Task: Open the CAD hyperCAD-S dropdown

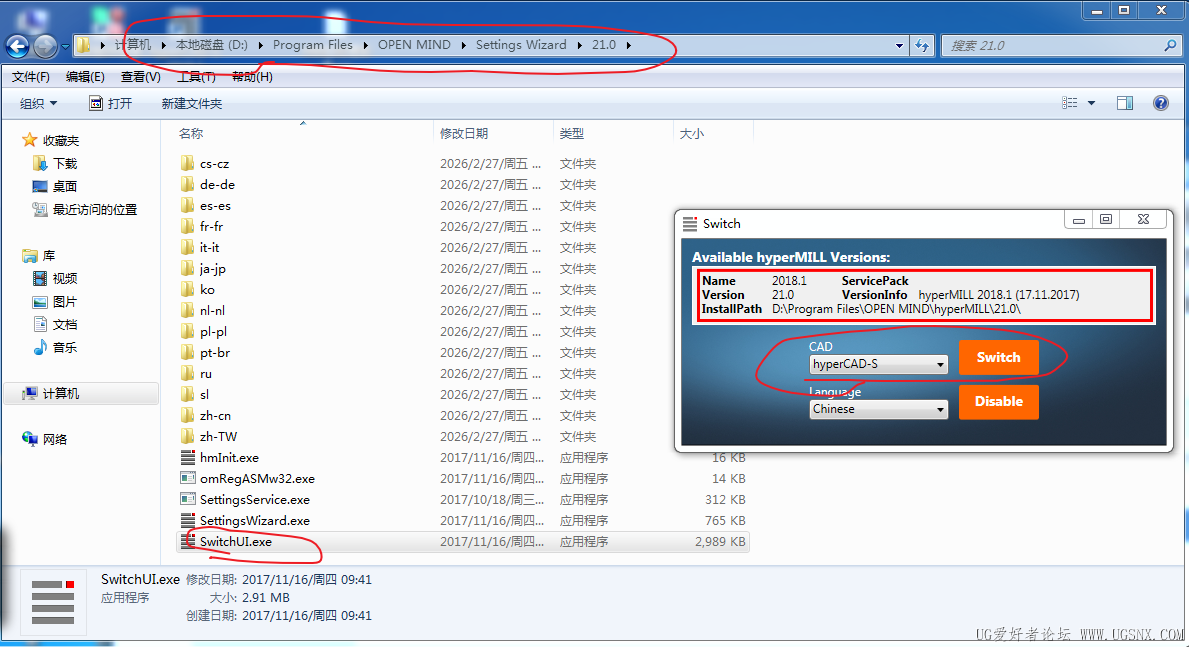Action: pyautogui.click(x=878, y=364)
